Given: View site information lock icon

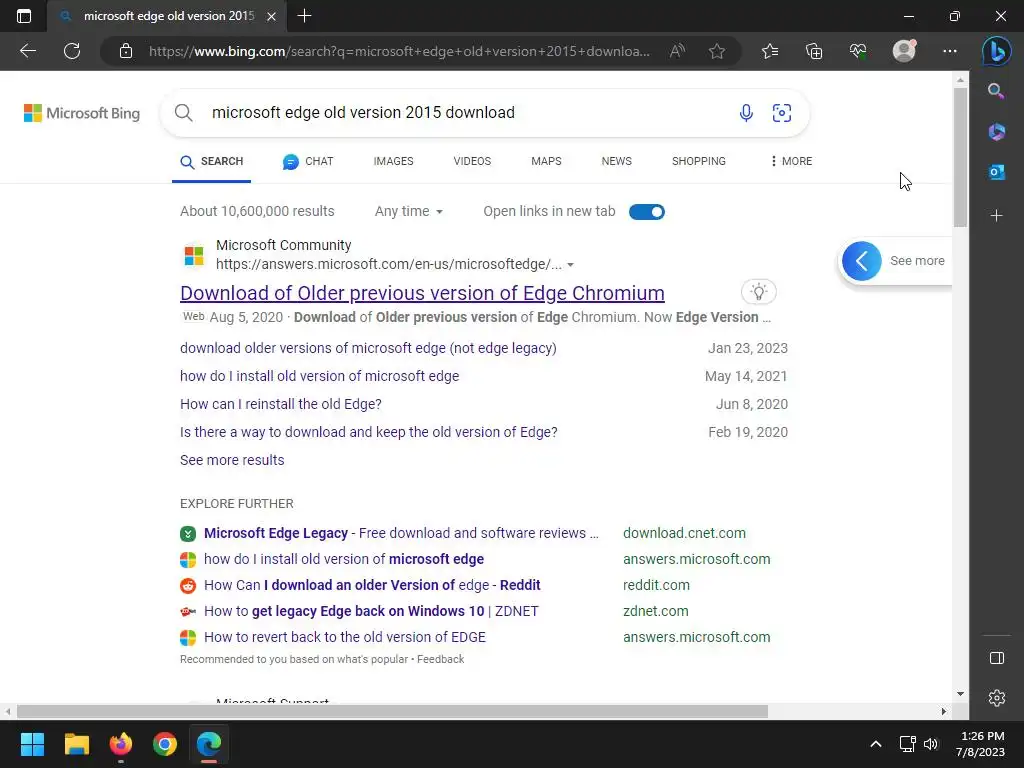Looking at the screenshot, I should click(126, 51).
